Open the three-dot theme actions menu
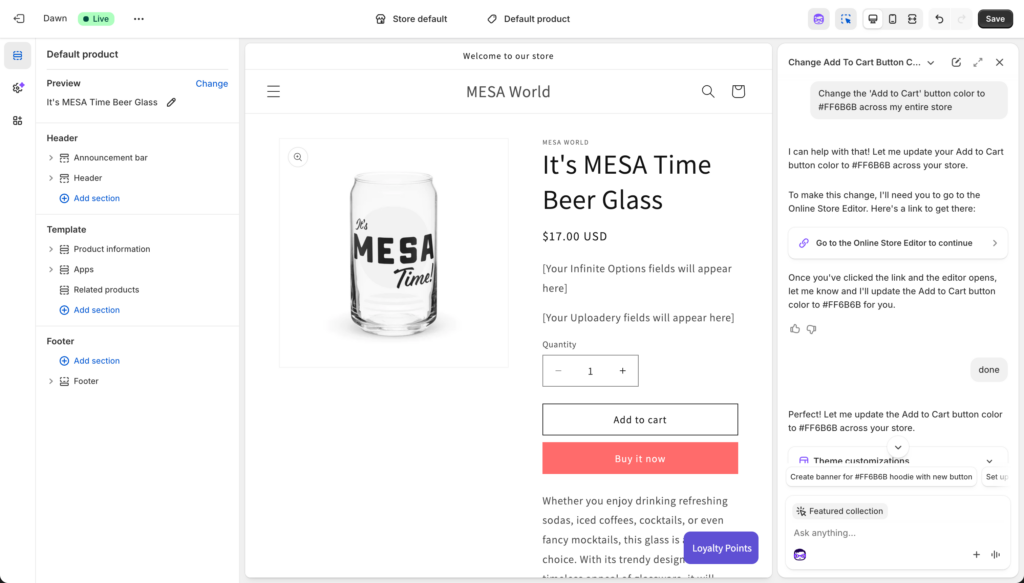The height and width of the screenshot is (583, 1024). [138, 19]
